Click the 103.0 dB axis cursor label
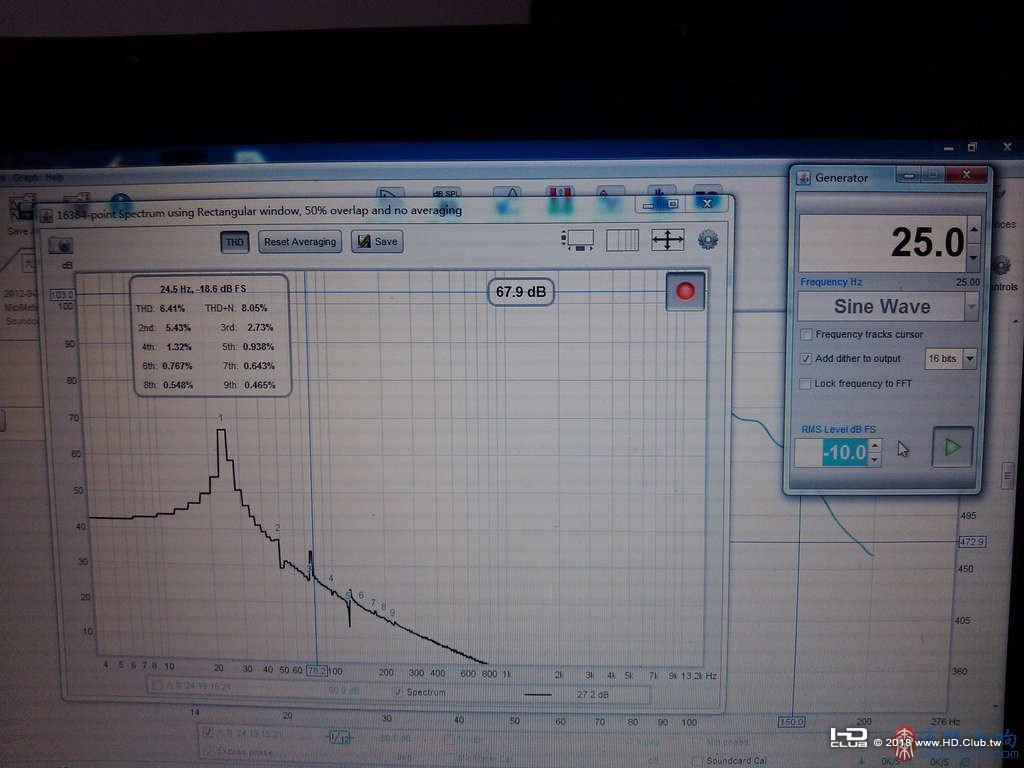 (62, 295)
